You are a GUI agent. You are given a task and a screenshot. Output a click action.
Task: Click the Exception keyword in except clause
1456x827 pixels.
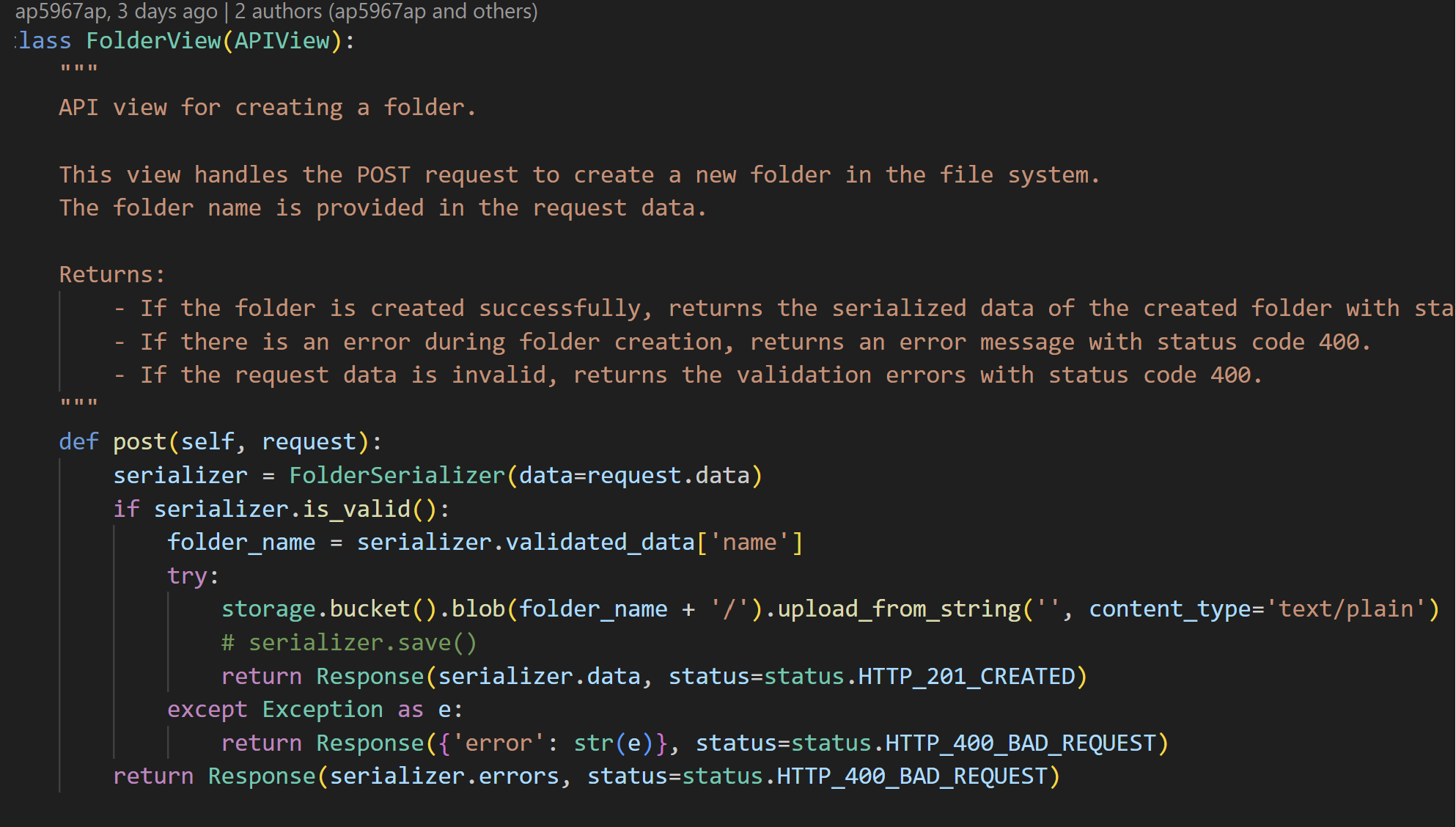(321, 709)
